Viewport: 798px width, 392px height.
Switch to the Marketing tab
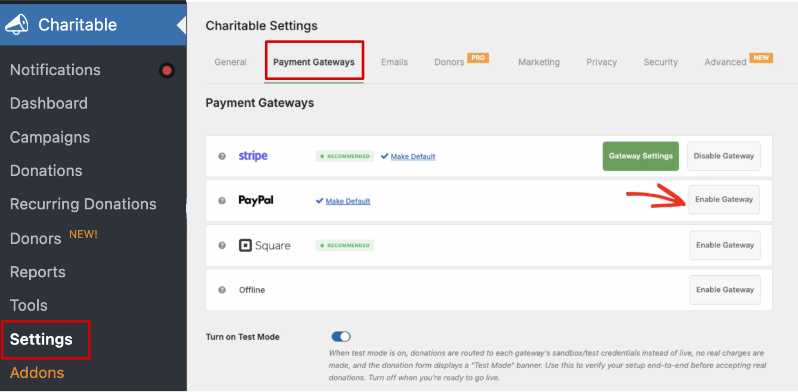539,62
